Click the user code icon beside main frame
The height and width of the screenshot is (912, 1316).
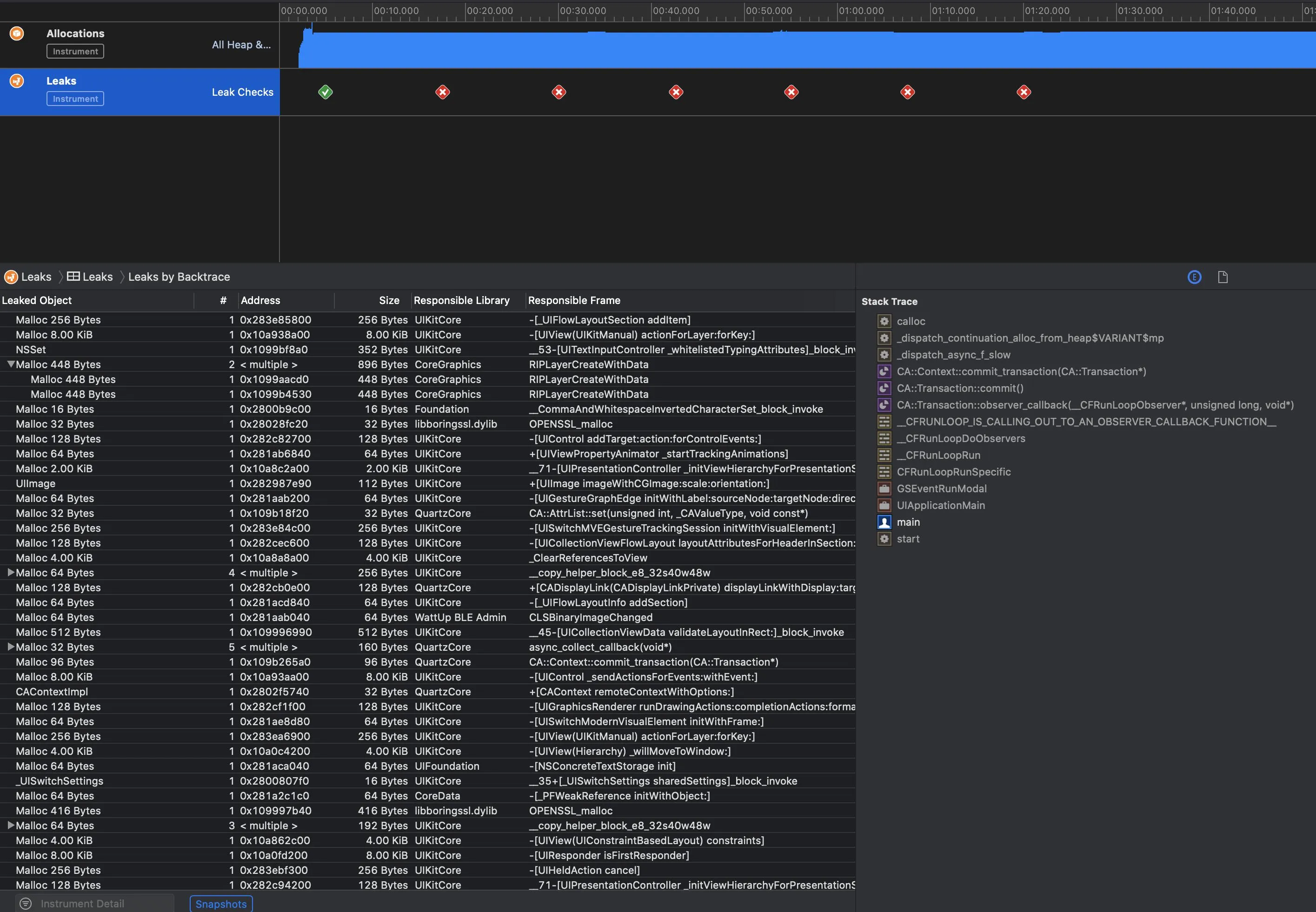tap(884, 522)
